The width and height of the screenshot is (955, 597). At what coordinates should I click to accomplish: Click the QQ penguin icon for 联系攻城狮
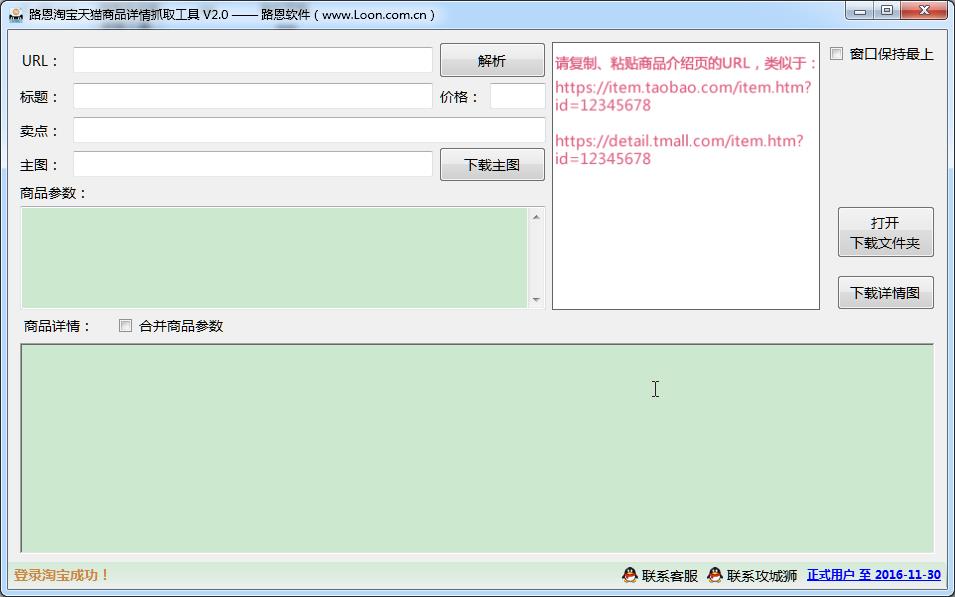coord(715,575)
